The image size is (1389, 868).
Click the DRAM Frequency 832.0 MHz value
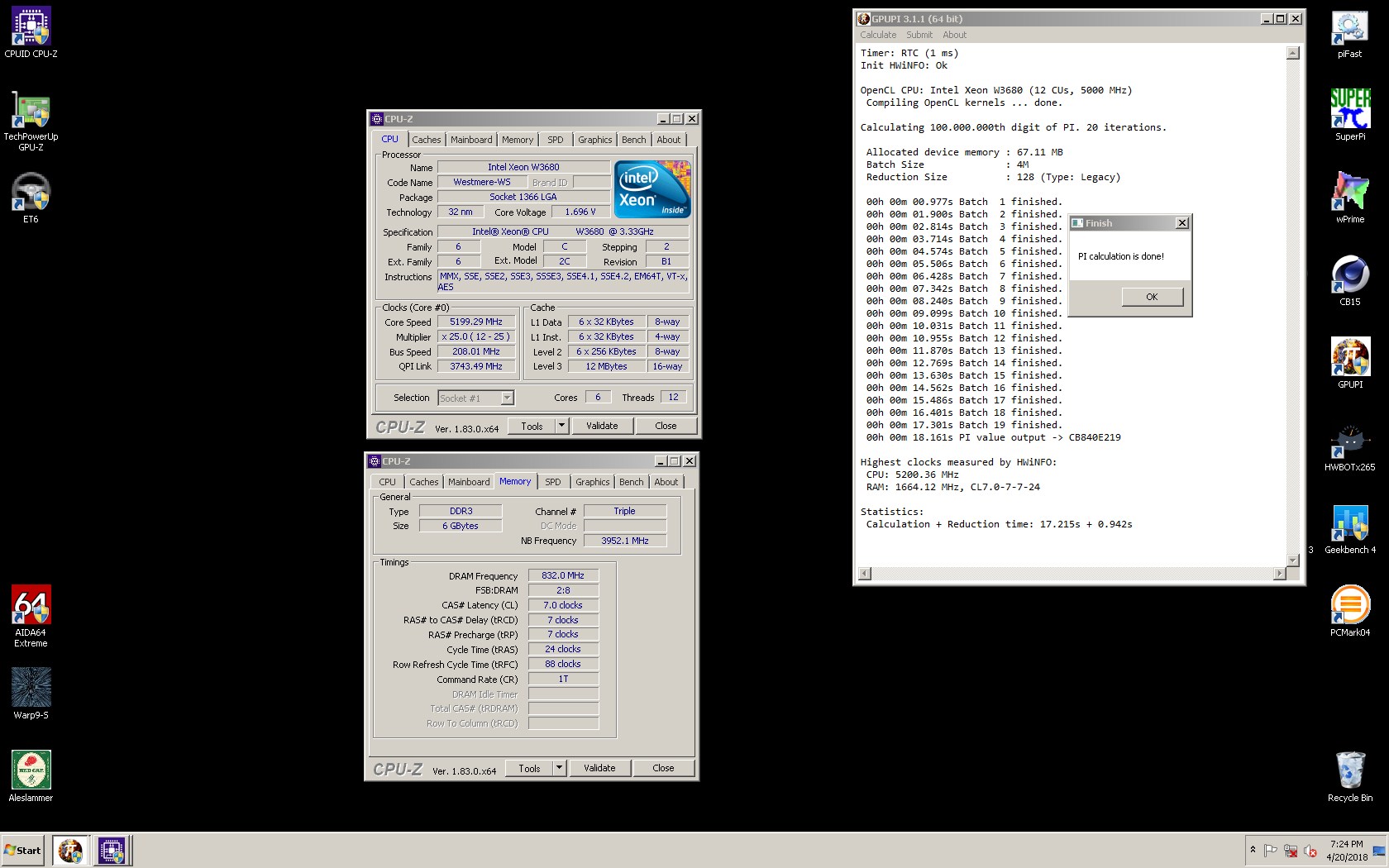pos(563,575)
